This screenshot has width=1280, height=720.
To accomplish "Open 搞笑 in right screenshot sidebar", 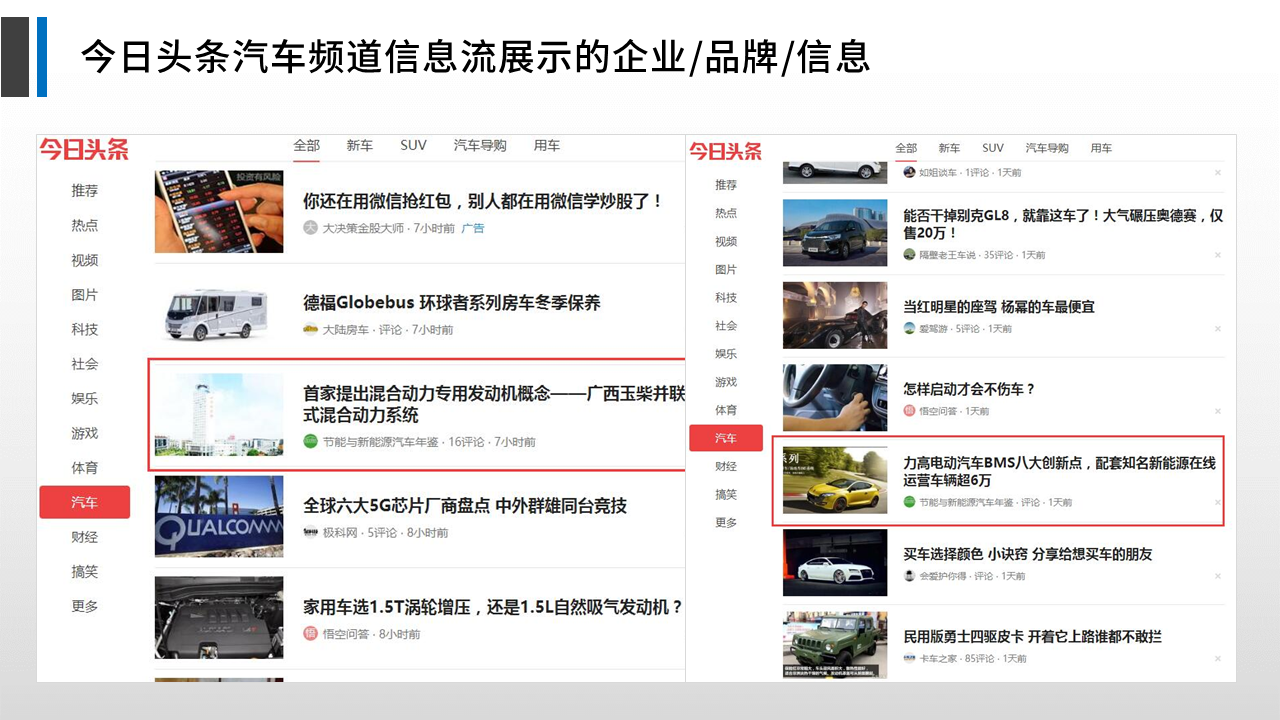I will pos(726,494).
